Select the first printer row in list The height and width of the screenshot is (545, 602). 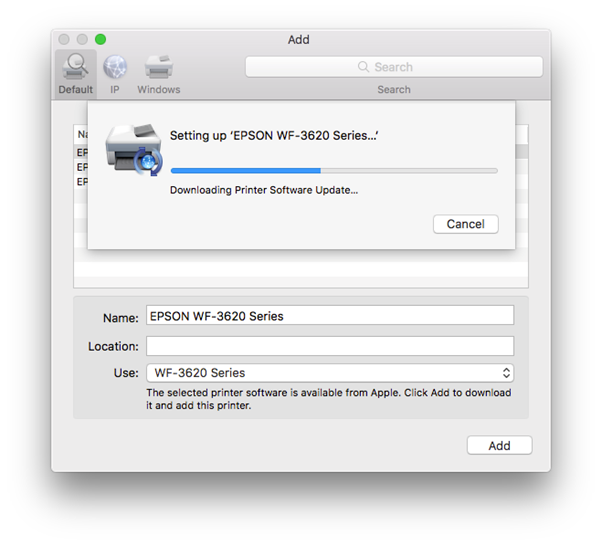point(81,153)
